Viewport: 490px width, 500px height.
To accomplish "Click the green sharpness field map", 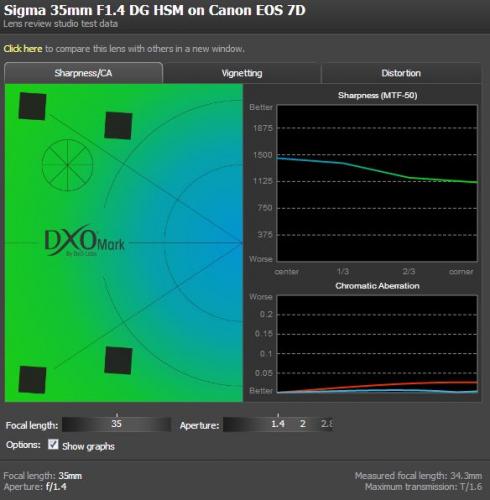I will tap(124, 243).
